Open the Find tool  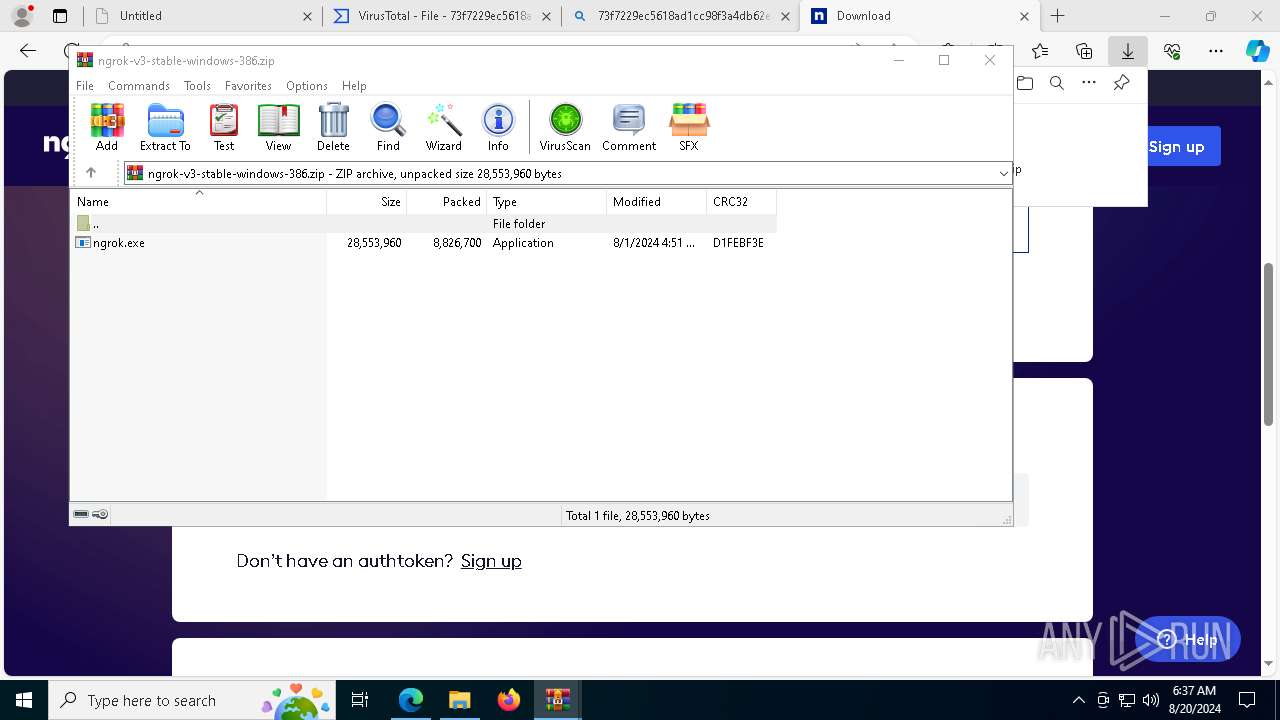click(388, 127)
